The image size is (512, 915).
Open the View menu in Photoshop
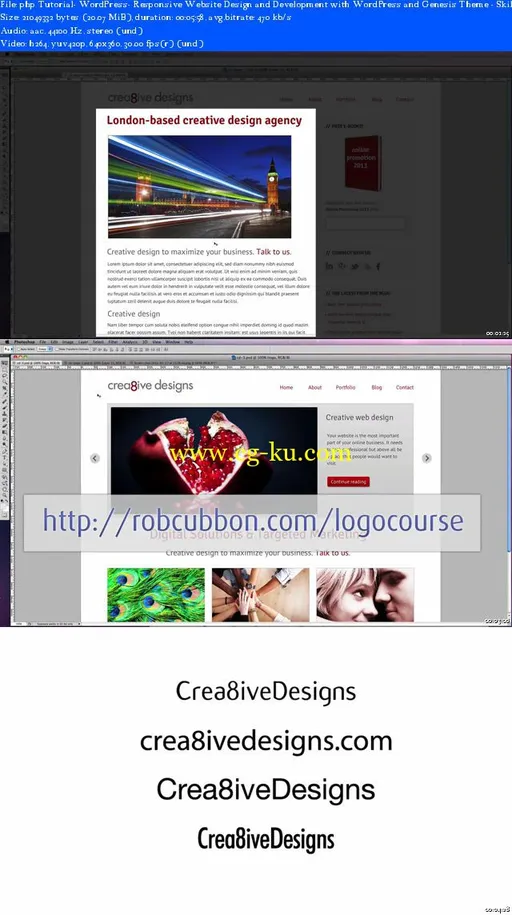coord(156,341)
